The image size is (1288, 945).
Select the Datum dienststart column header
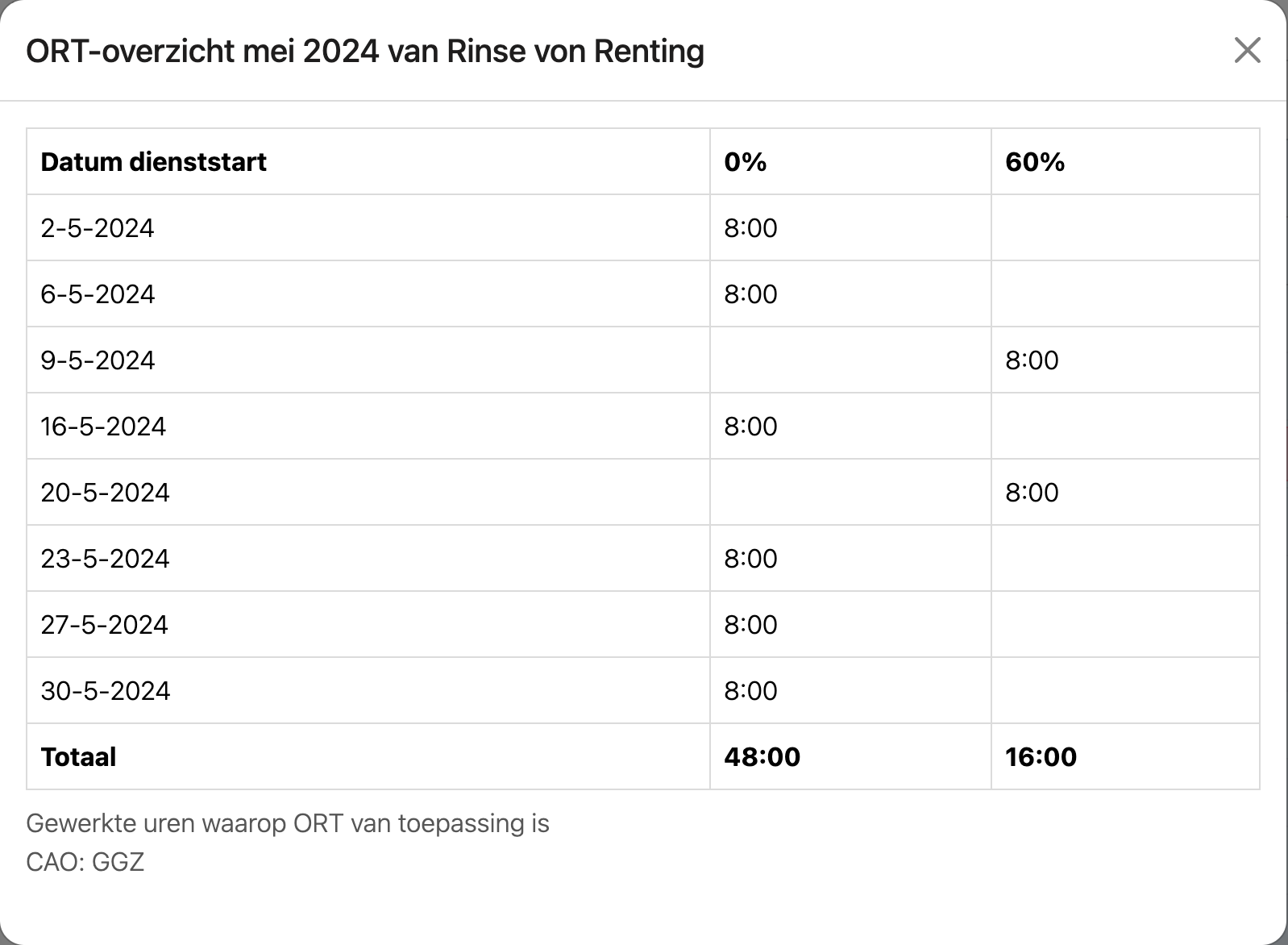[x=153, y=162]
